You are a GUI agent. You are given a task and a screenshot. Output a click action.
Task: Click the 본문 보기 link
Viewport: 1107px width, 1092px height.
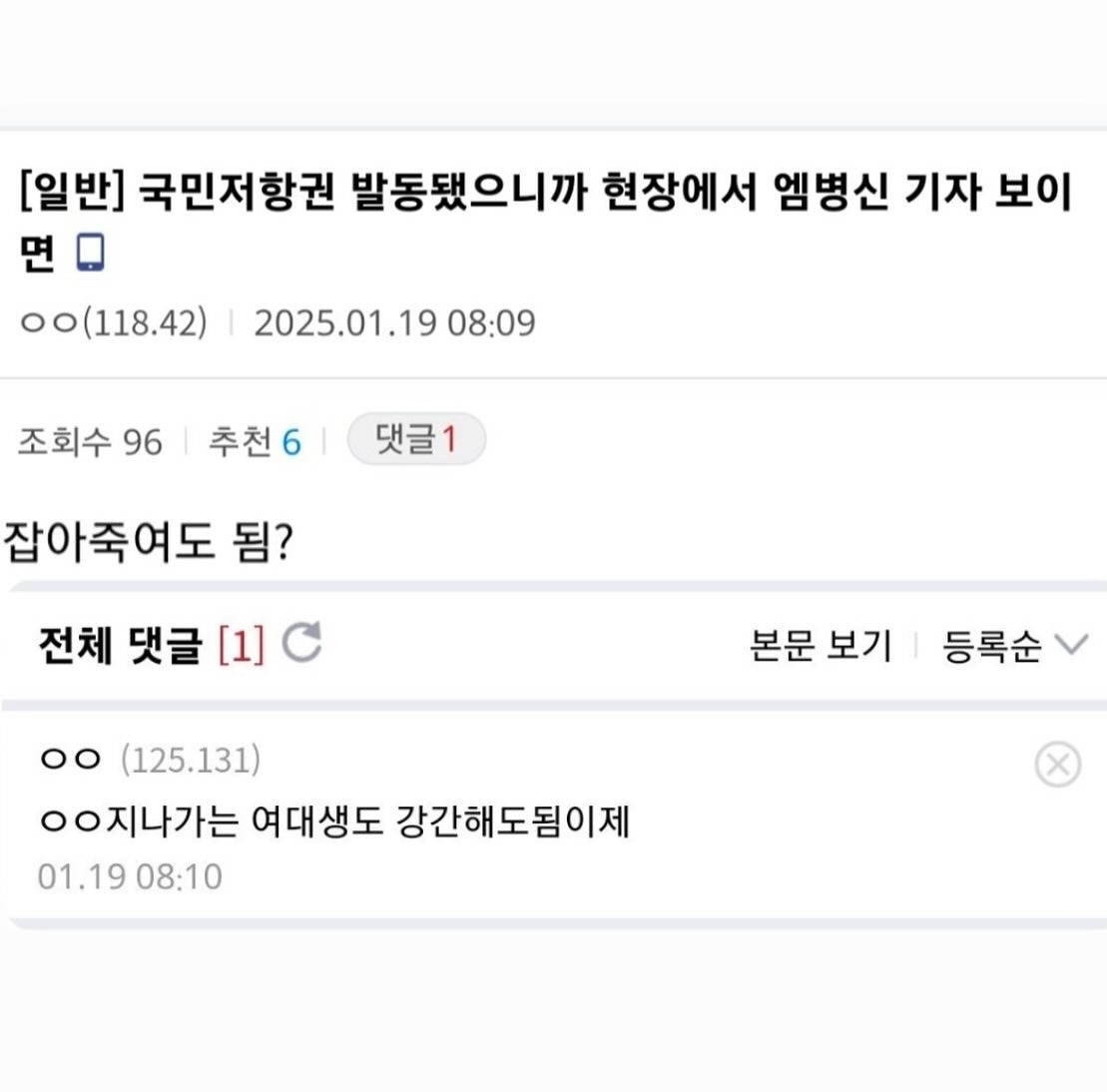pos(821,646)
